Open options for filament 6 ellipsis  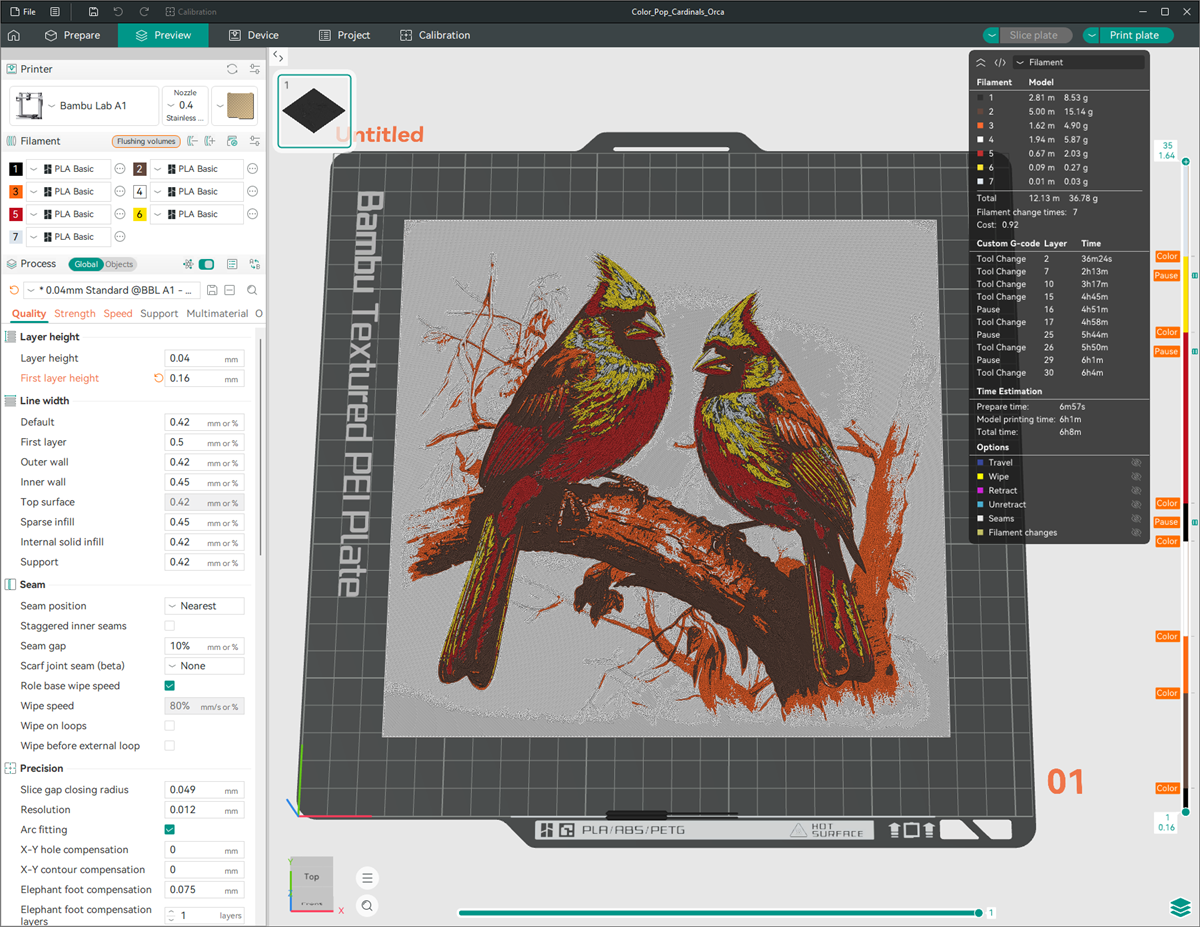click(x=253, y=214)
